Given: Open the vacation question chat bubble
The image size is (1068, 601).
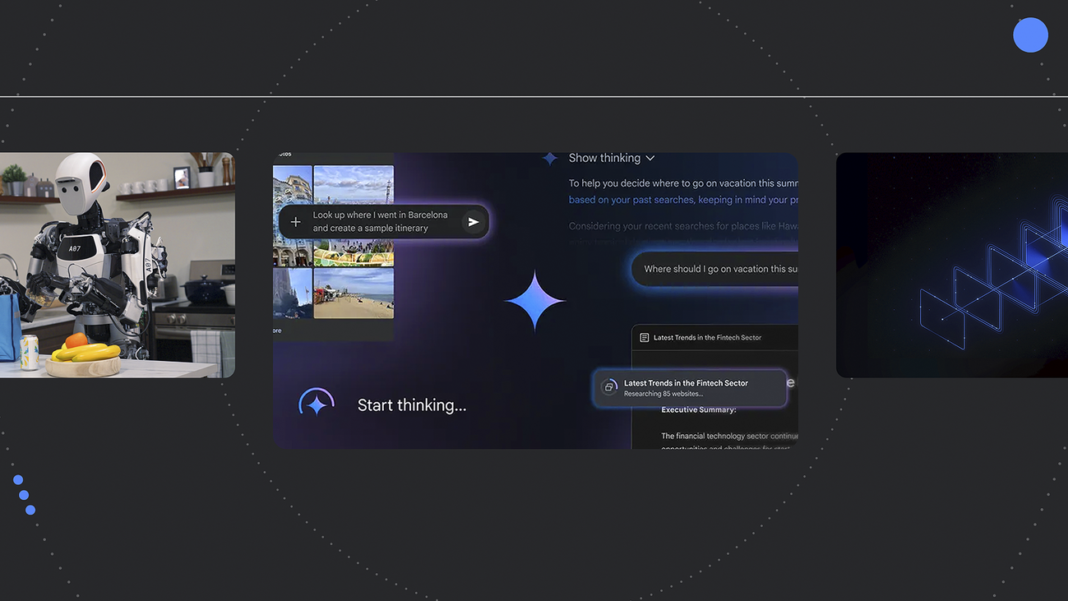Looking at the screenshot, I should pos(720,268).
